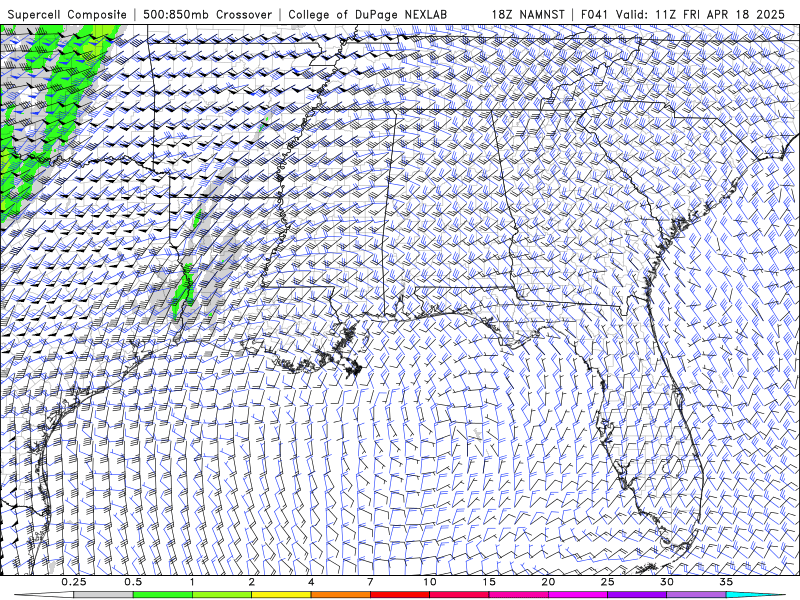Select the orange 4–7 legend segment

pos(340,594)
